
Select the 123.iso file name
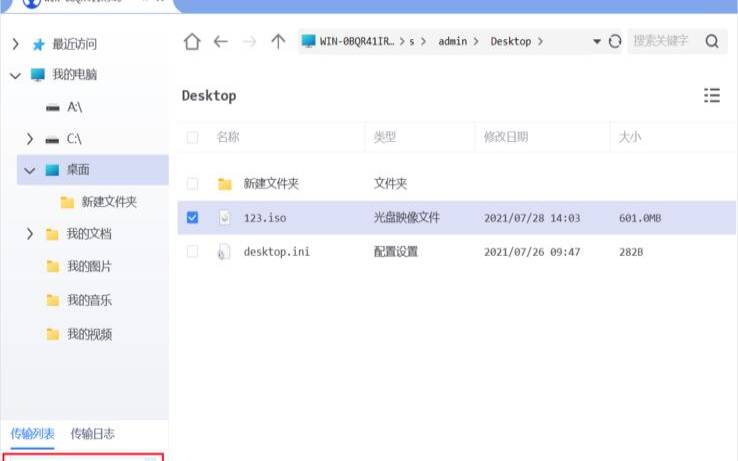coord(265,218)
